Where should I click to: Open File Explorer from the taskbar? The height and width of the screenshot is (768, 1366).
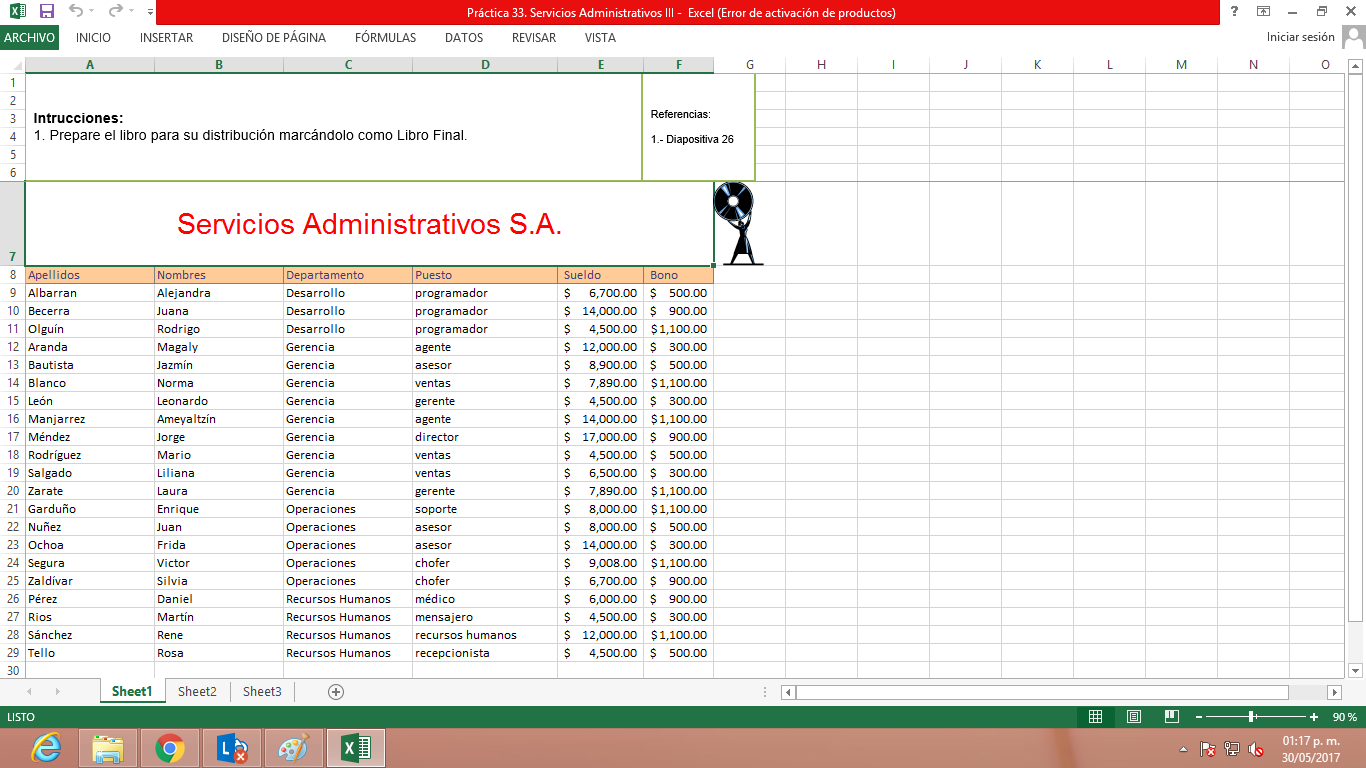tap(108, 748)
